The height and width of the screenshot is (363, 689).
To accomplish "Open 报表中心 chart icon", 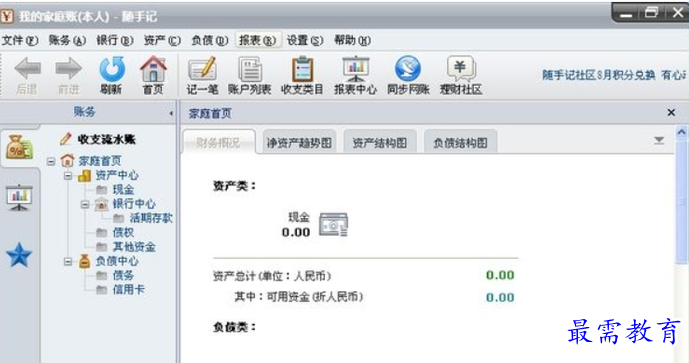I will click(x=355, y=69).
